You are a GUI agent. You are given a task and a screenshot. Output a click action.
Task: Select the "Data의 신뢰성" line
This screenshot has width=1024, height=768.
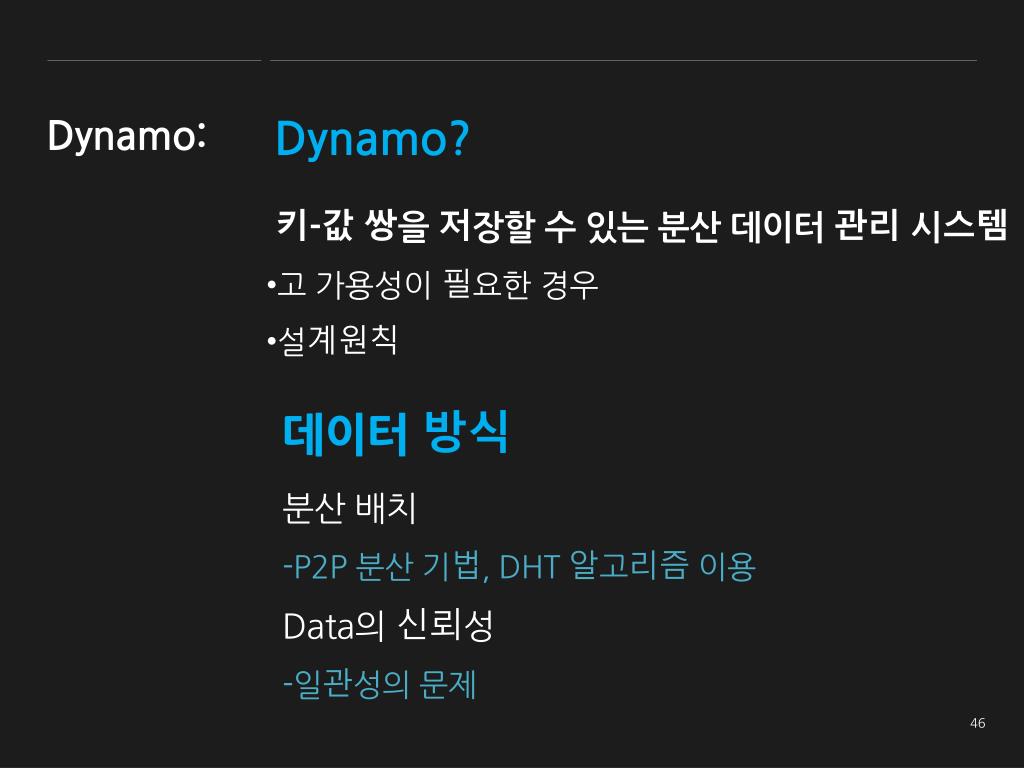(388, 626)
